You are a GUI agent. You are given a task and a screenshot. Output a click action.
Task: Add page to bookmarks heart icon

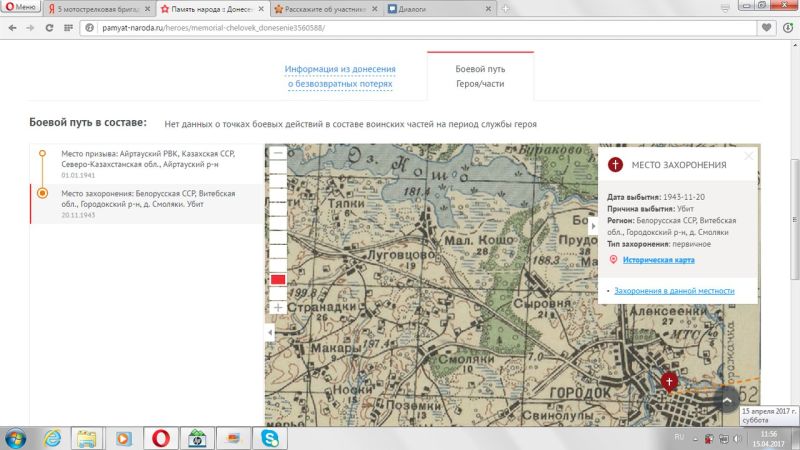[x=766, y=28]
